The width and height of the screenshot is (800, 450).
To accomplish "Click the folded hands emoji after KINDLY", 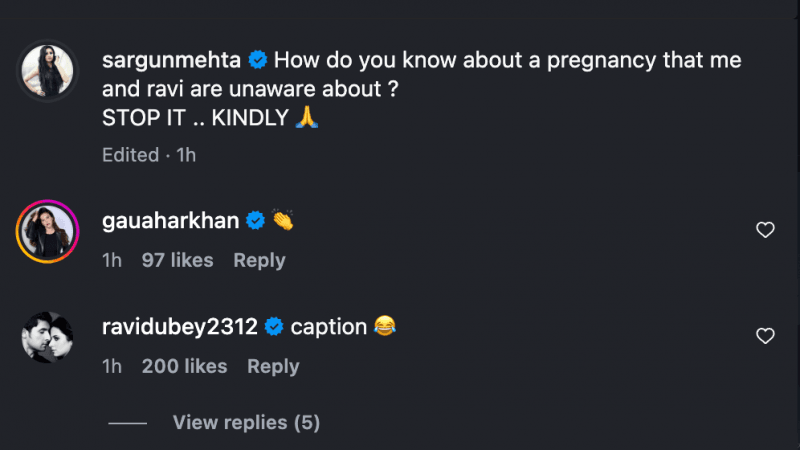I will click(306, 118).
